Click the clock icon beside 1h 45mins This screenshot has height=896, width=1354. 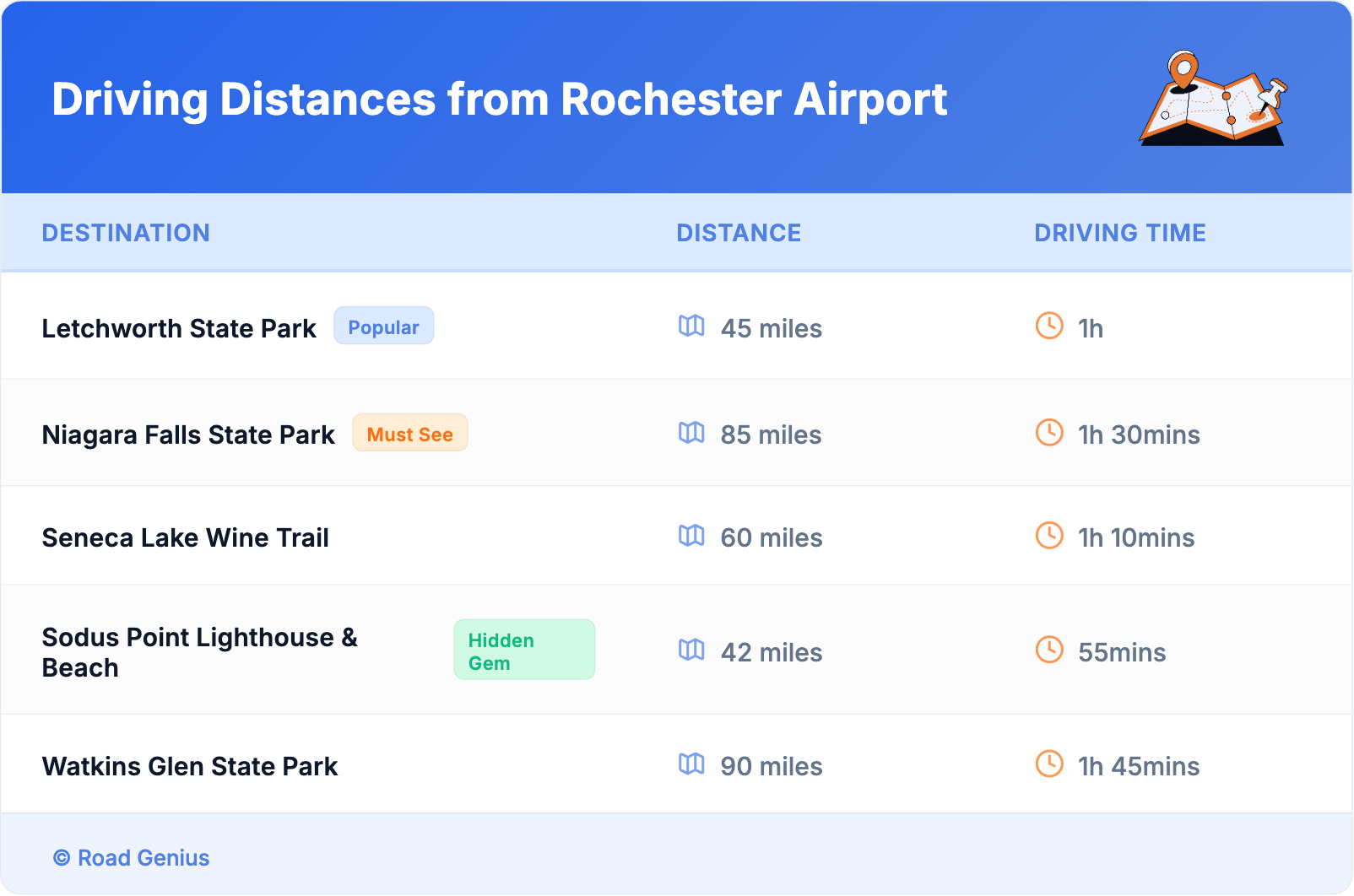(x=1049, y=764)
